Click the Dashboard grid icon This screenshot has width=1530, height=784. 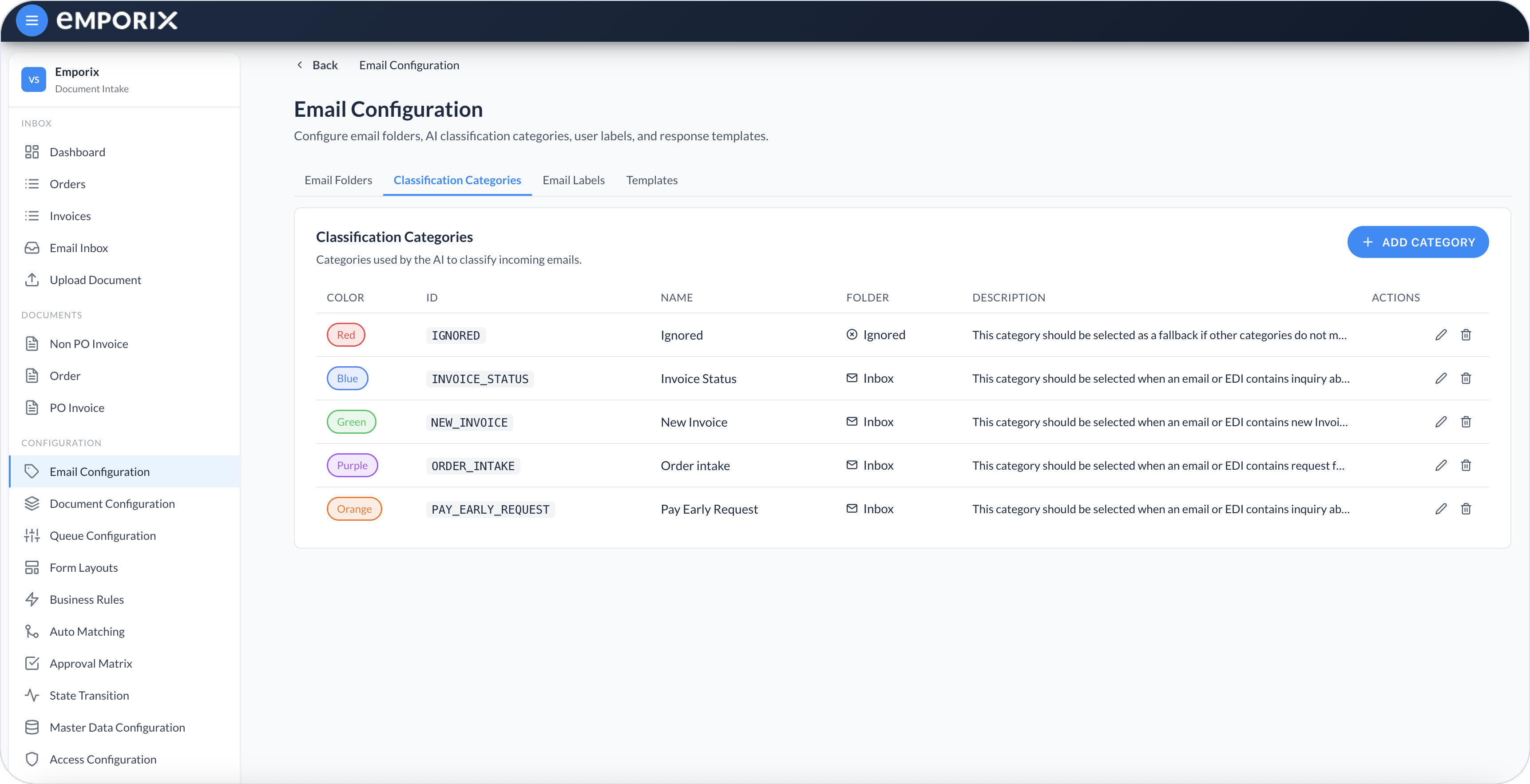tap(32, 152)
